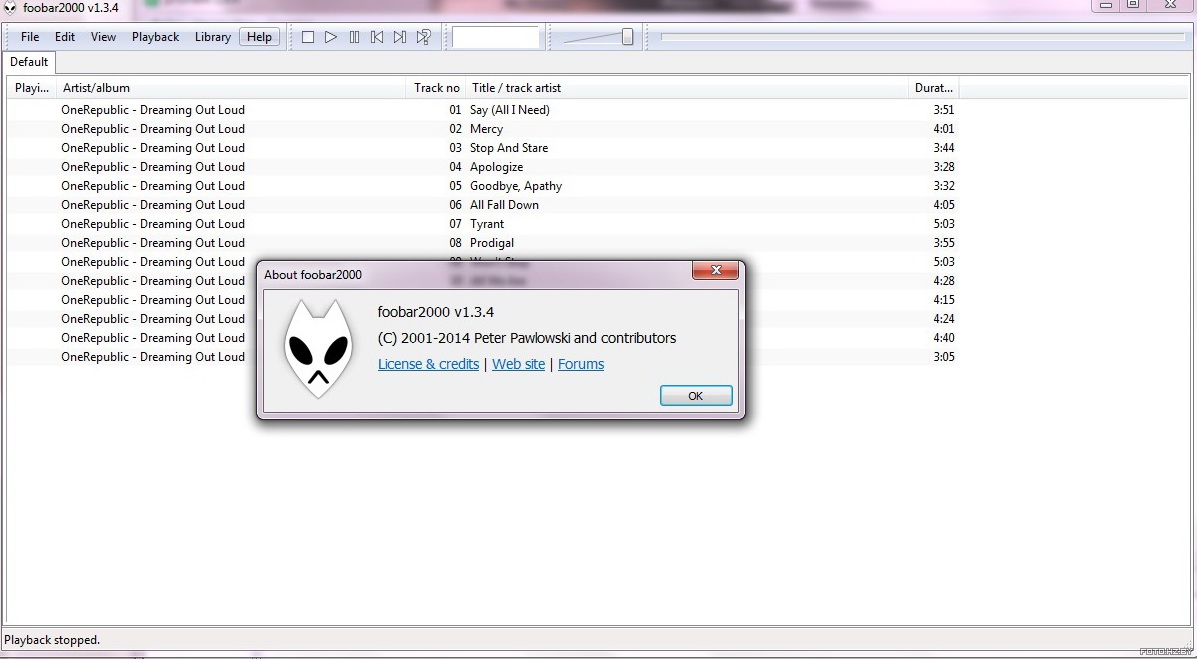The width and height of the screenshot is (1197, 659).
Task: Skip to the next track button
Action: tap(400, 37)
